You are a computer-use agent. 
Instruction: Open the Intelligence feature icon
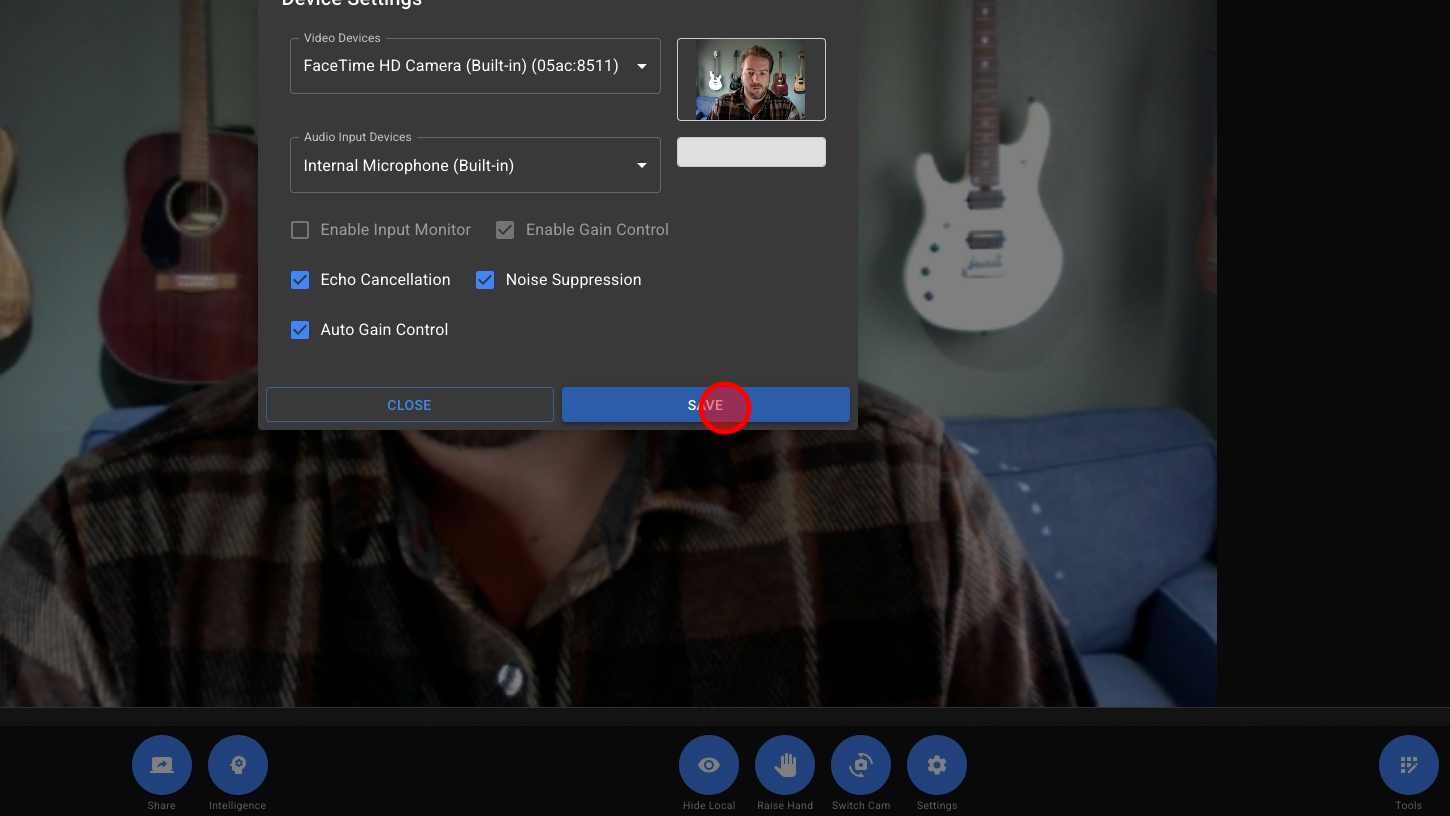pos(237,765)
